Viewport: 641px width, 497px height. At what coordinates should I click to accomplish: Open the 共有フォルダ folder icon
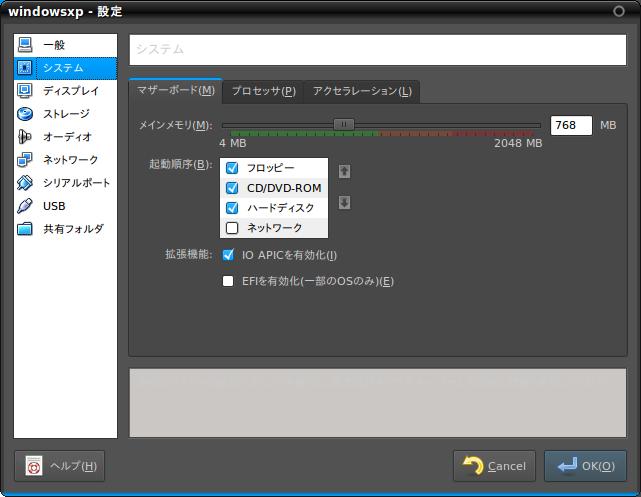coord(25,228)
